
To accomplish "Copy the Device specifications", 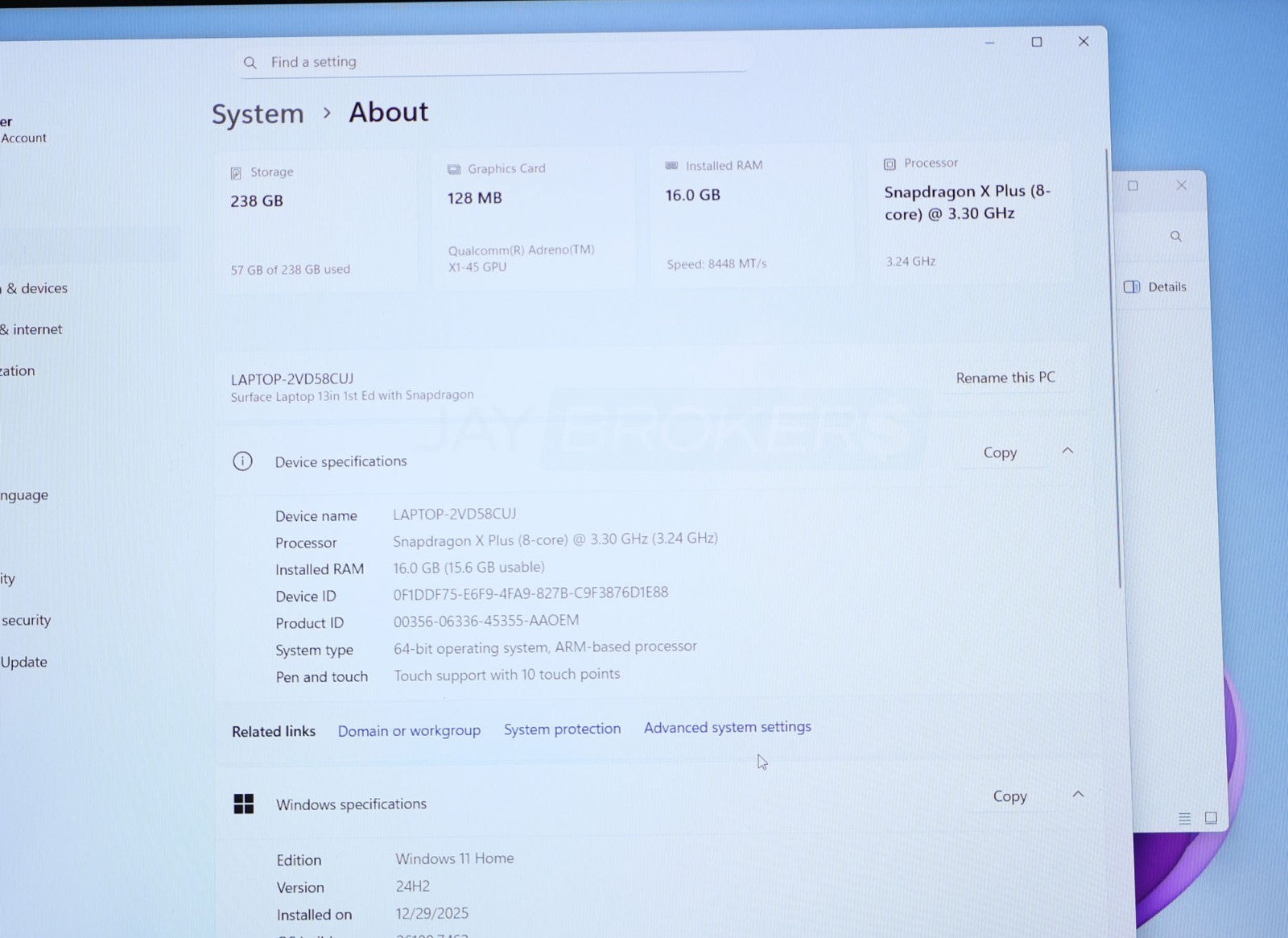I will pos(1000,452).
